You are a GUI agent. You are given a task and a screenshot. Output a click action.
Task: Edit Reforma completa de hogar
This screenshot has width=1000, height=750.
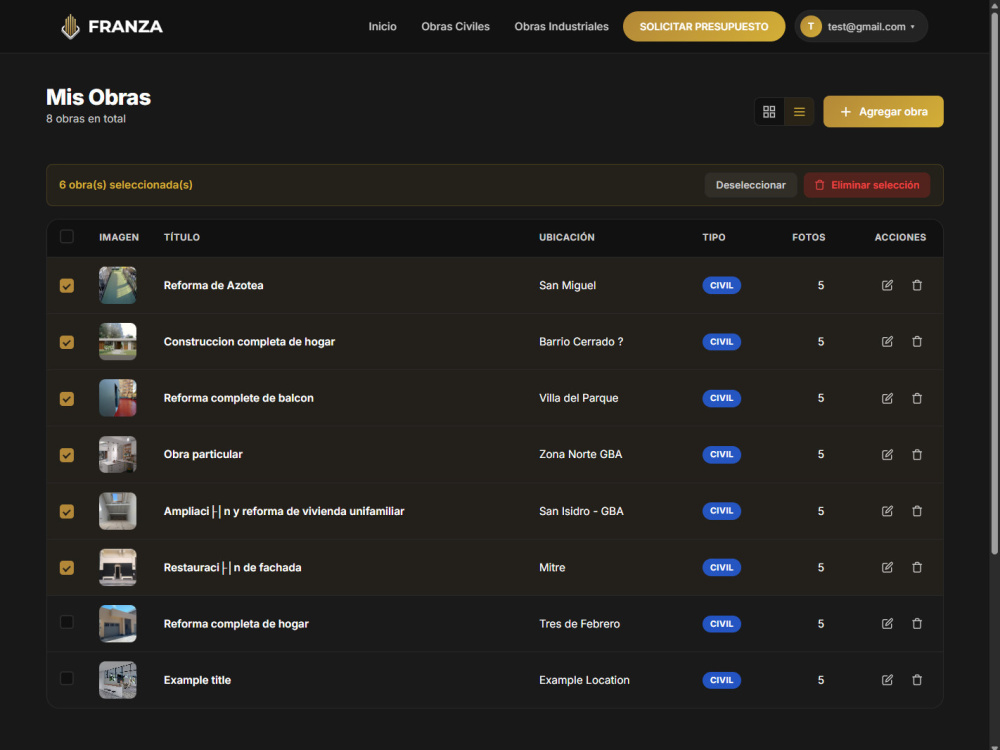pos(887,624)
